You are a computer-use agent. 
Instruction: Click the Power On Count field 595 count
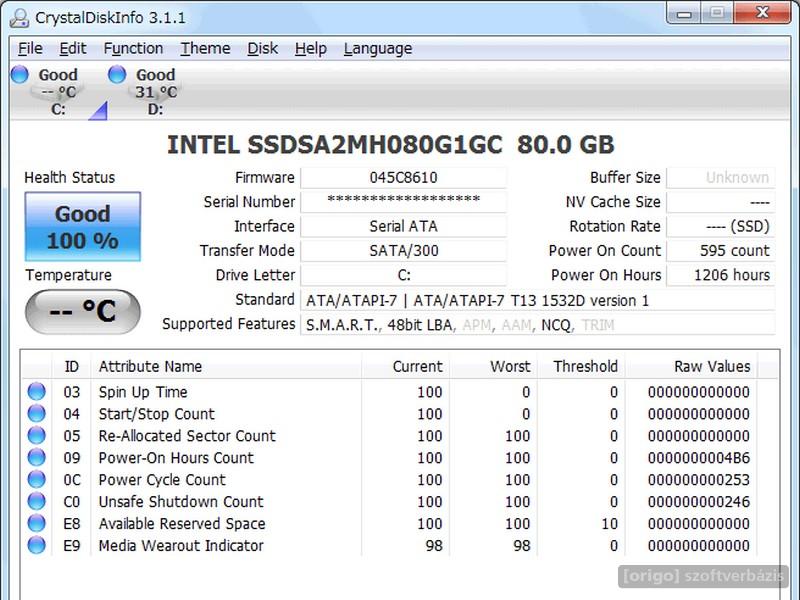point(720,251)
